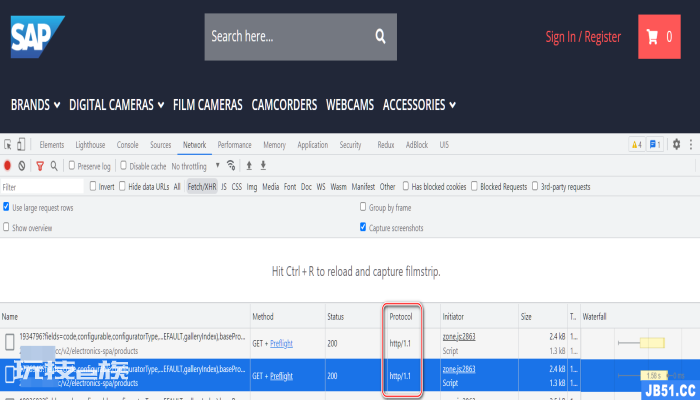Uncheck Use large request rows
This screenshot has height=400, width=700.
tap(6, 207)
